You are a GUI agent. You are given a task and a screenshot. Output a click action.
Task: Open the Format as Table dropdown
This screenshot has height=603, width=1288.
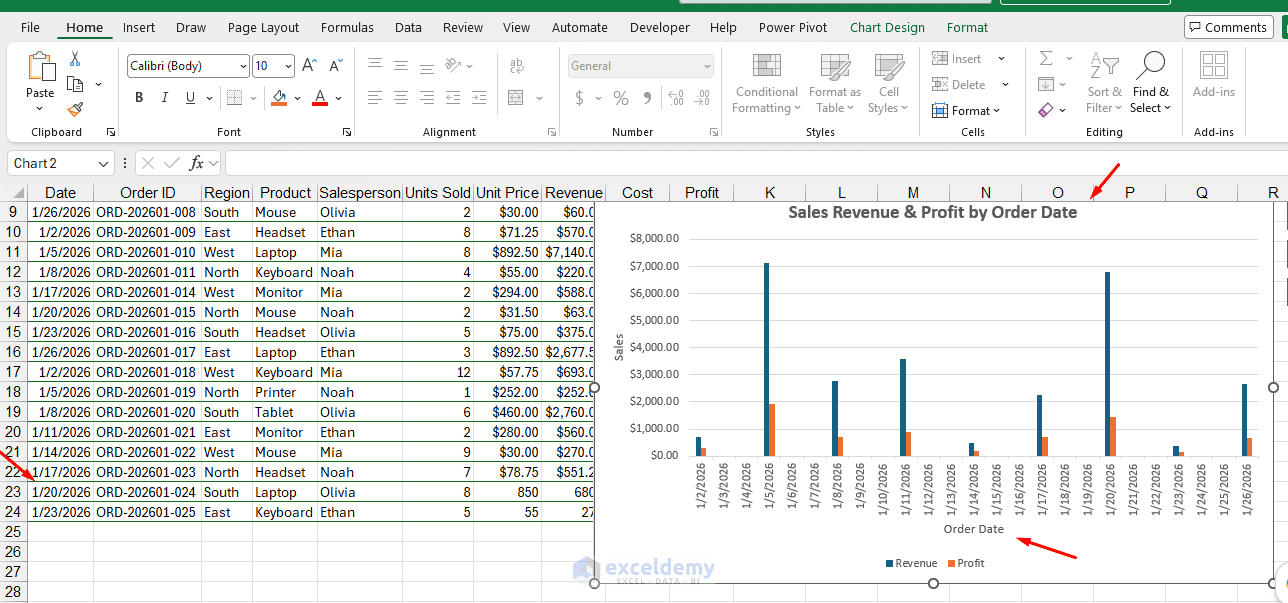click(x=835, y=83)
